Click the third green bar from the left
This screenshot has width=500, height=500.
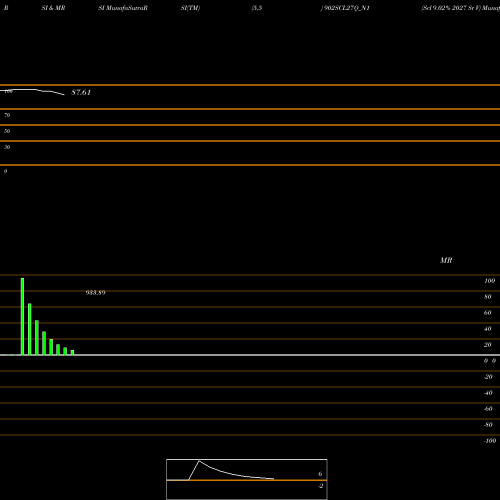pos(37,338)
